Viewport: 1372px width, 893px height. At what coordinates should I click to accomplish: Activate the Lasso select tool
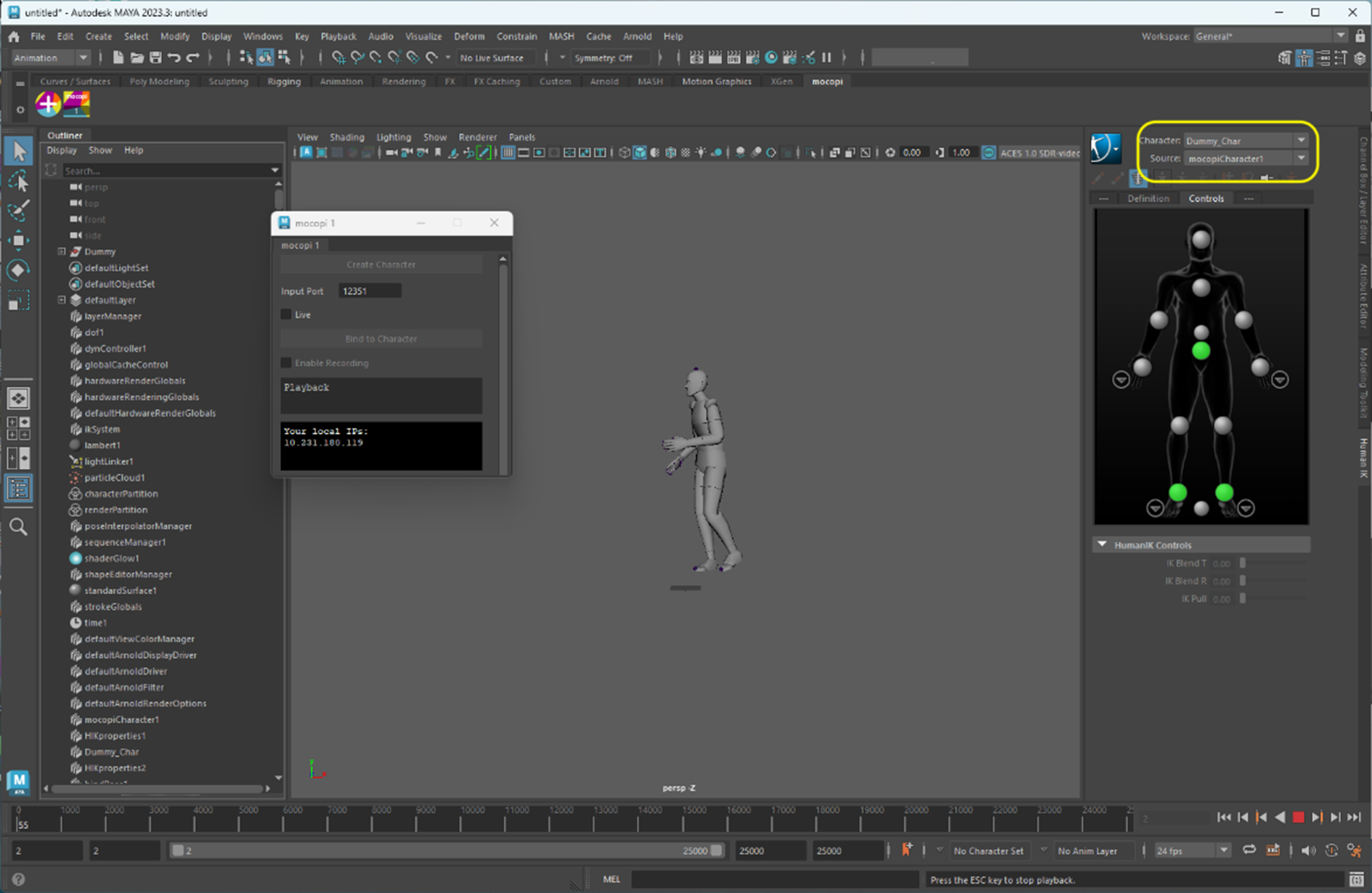pos(18,181)
